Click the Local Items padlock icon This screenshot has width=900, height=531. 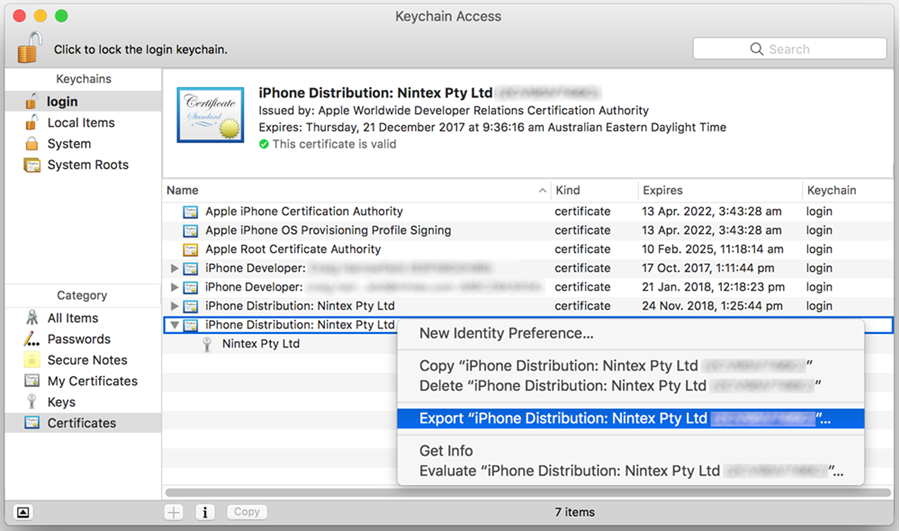tap(32, 123)
